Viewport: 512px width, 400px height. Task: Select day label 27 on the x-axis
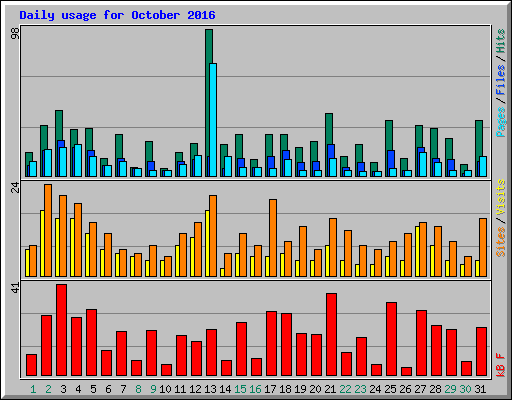pos(420,389)
